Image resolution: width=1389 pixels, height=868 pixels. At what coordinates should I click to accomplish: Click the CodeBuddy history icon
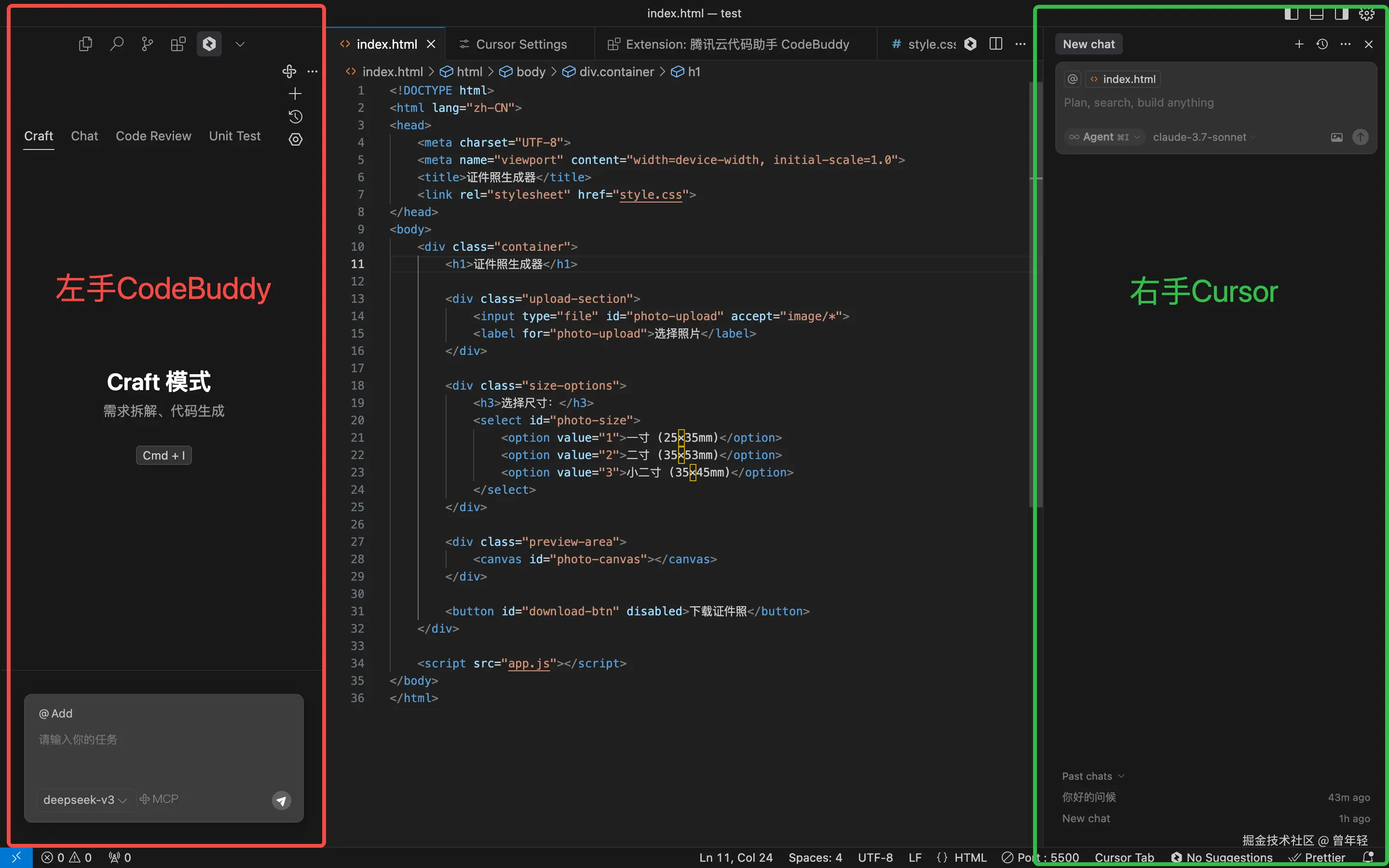[295, 117]
